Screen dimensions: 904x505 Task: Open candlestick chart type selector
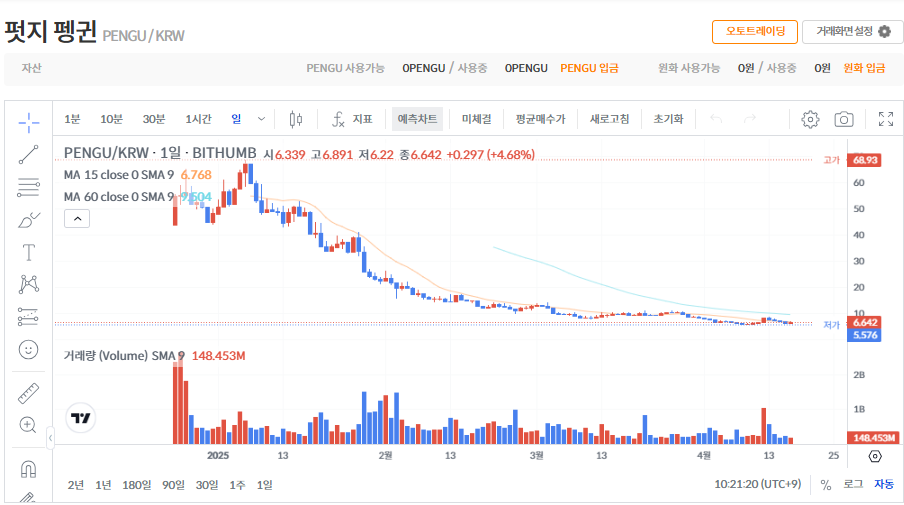pos(296,119)
